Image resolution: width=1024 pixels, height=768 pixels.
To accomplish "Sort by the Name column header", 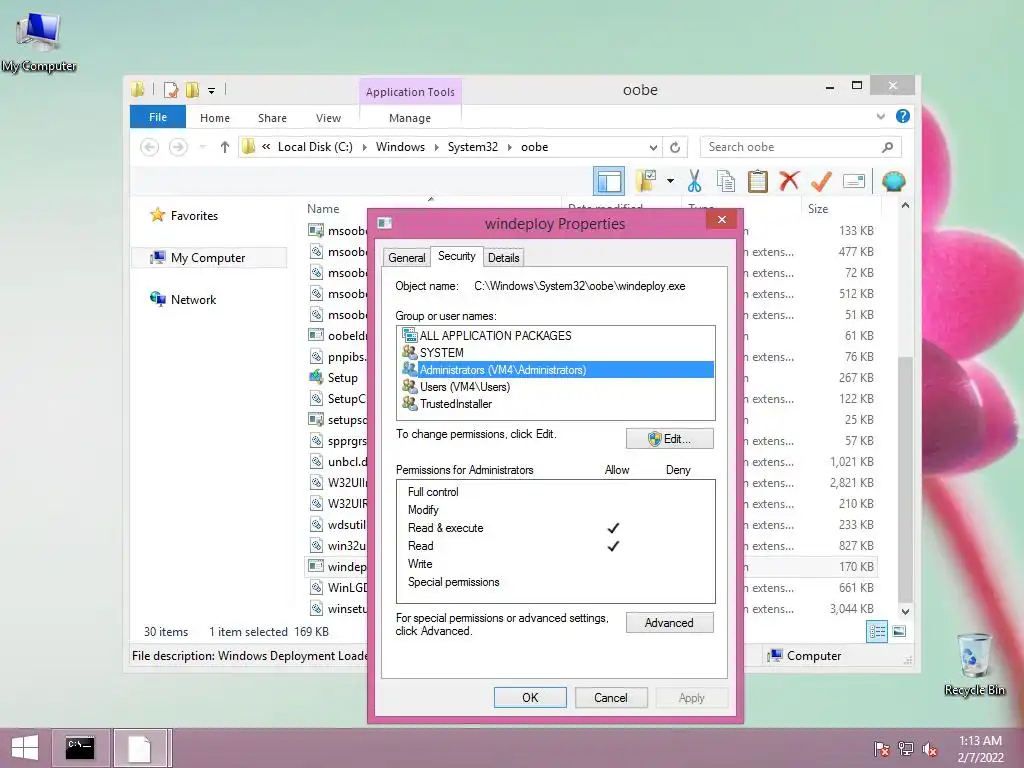I will (323, 208).
